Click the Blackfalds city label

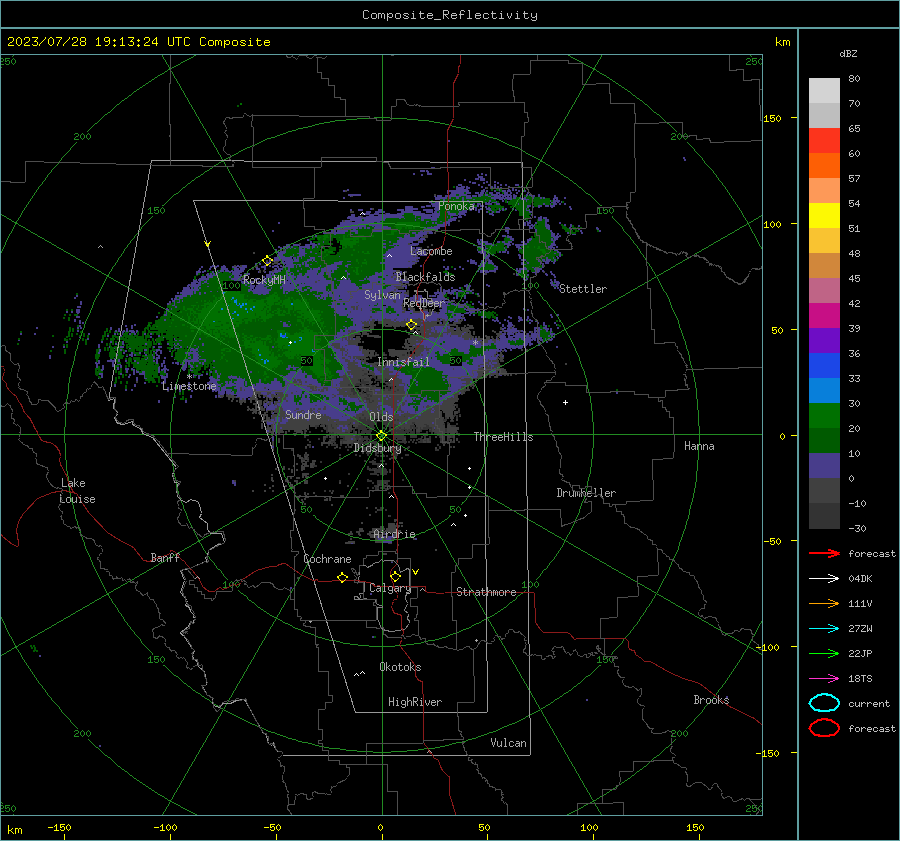tap(425, 277)
